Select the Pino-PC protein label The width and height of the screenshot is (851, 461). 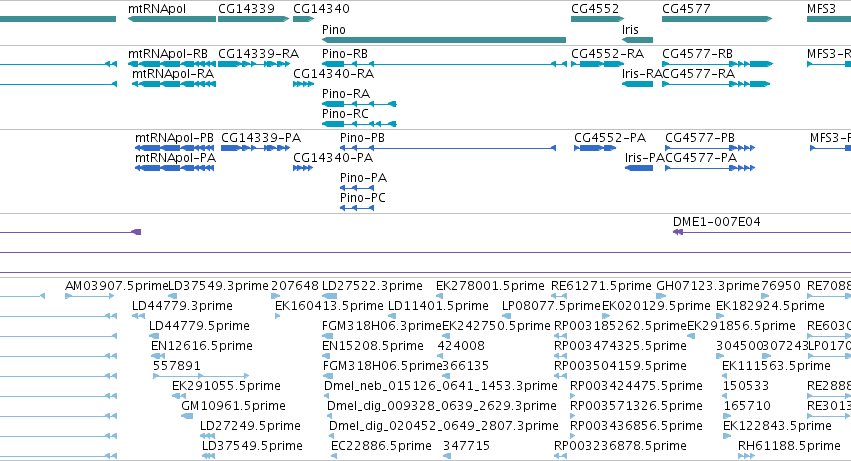[363, 198]
